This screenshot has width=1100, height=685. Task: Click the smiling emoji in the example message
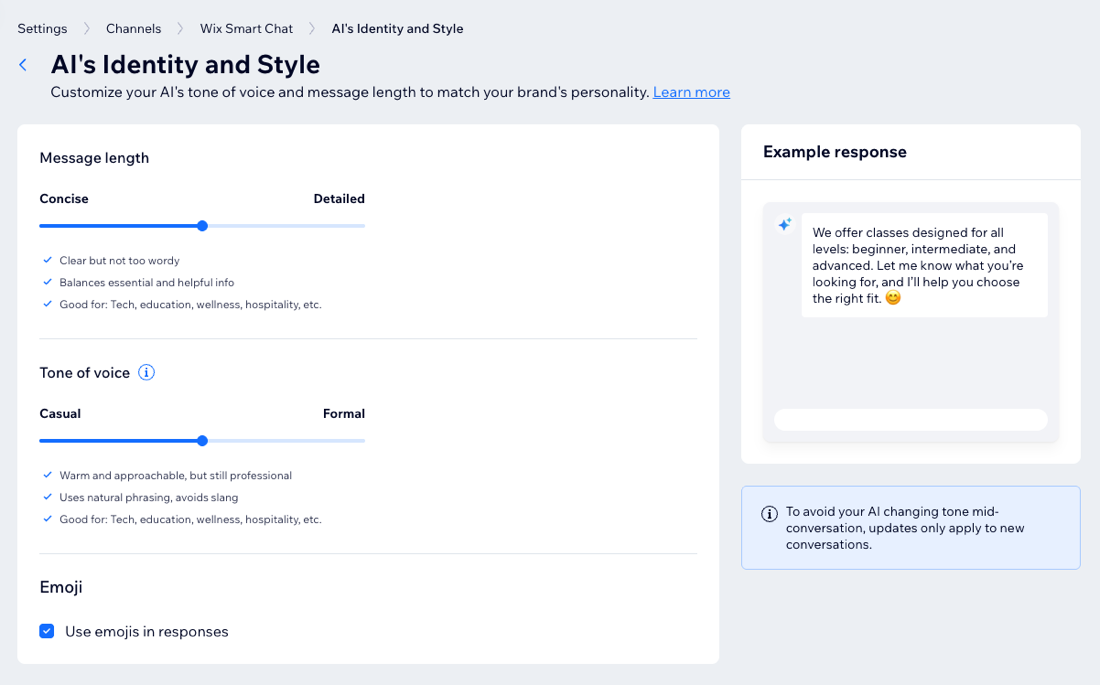893,297
